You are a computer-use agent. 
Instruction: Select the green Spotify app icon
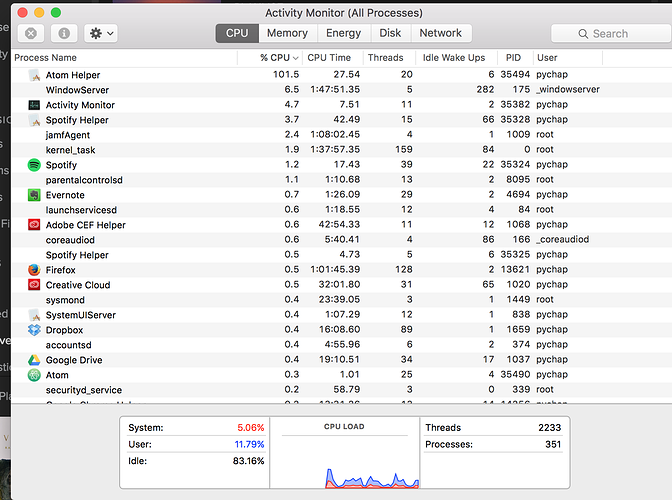click(x=34, y=165)
